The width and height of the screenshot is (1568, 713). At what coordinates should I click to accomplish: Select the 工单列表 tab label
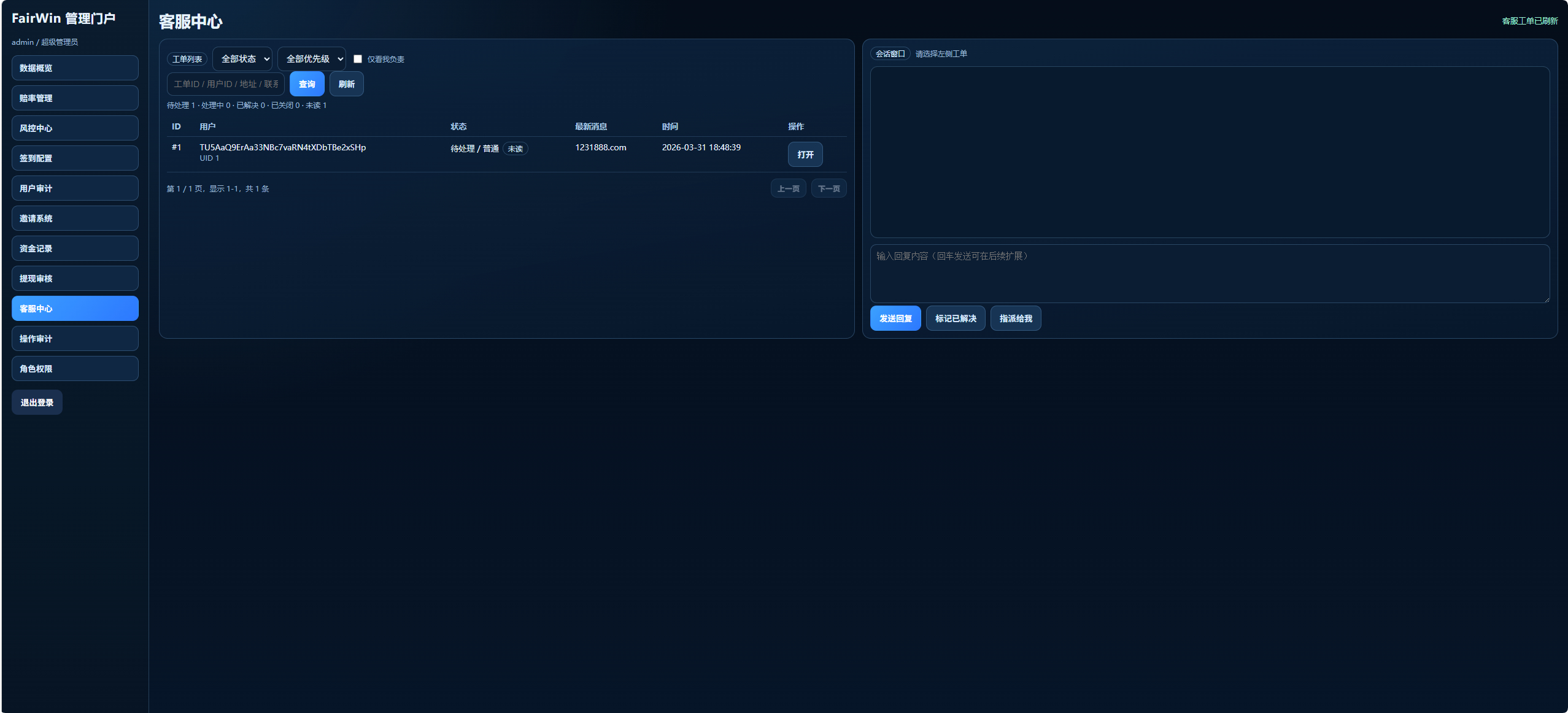coord(187,59)
